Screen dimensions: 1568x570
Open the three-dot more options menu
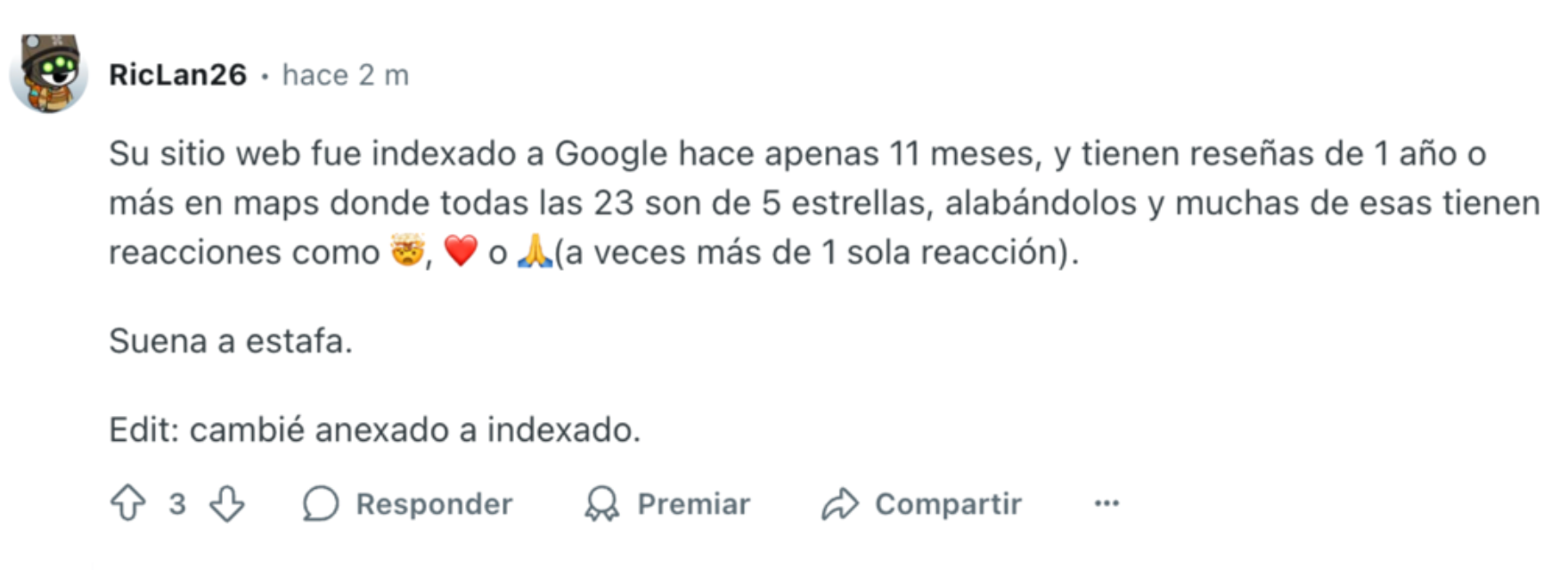1107,503
